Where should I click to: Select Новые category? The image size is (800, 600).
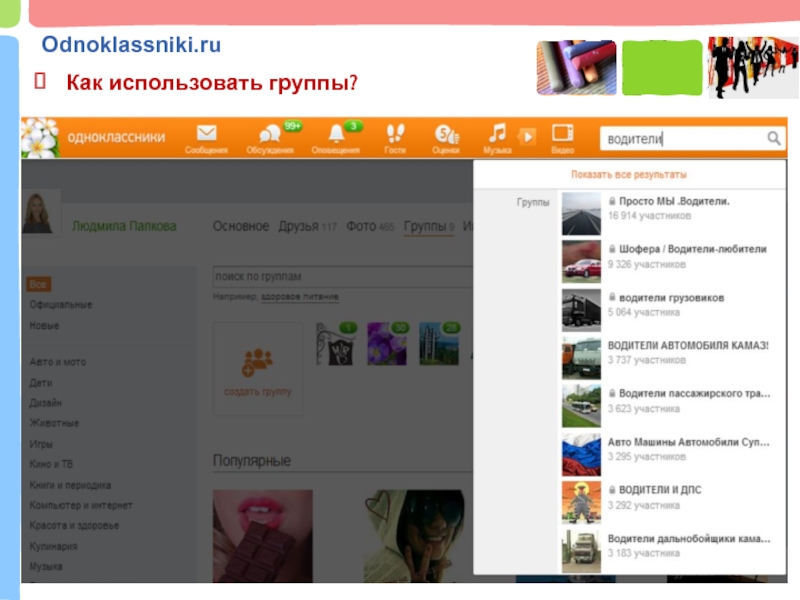point(44,326)
